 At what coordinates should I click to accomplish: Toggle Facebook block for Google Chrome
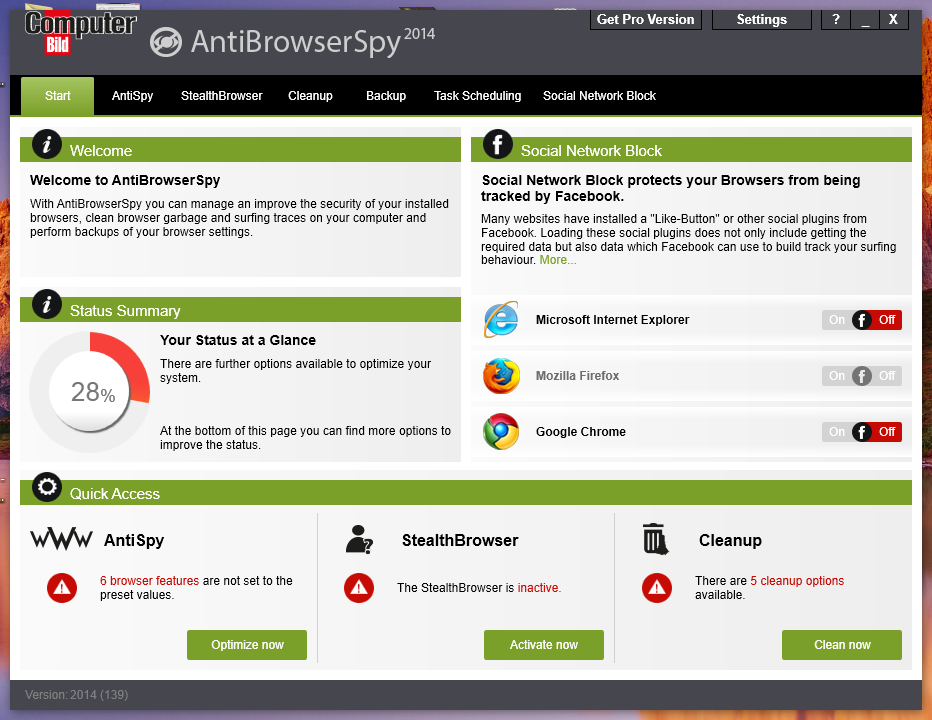coord(862,432)
